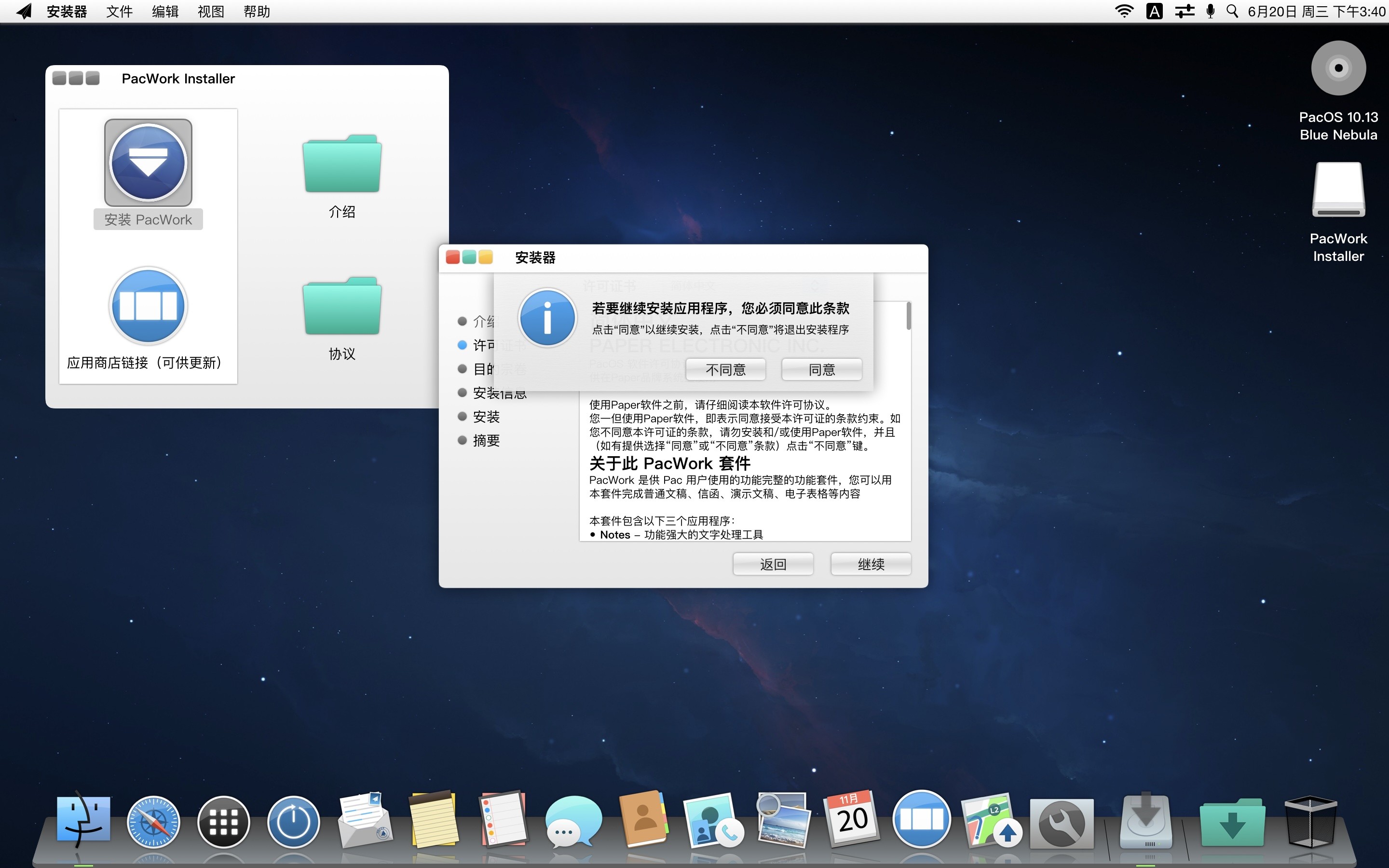
Task: Click the microphone icon in menu bar
Action: coord(1211,12)
